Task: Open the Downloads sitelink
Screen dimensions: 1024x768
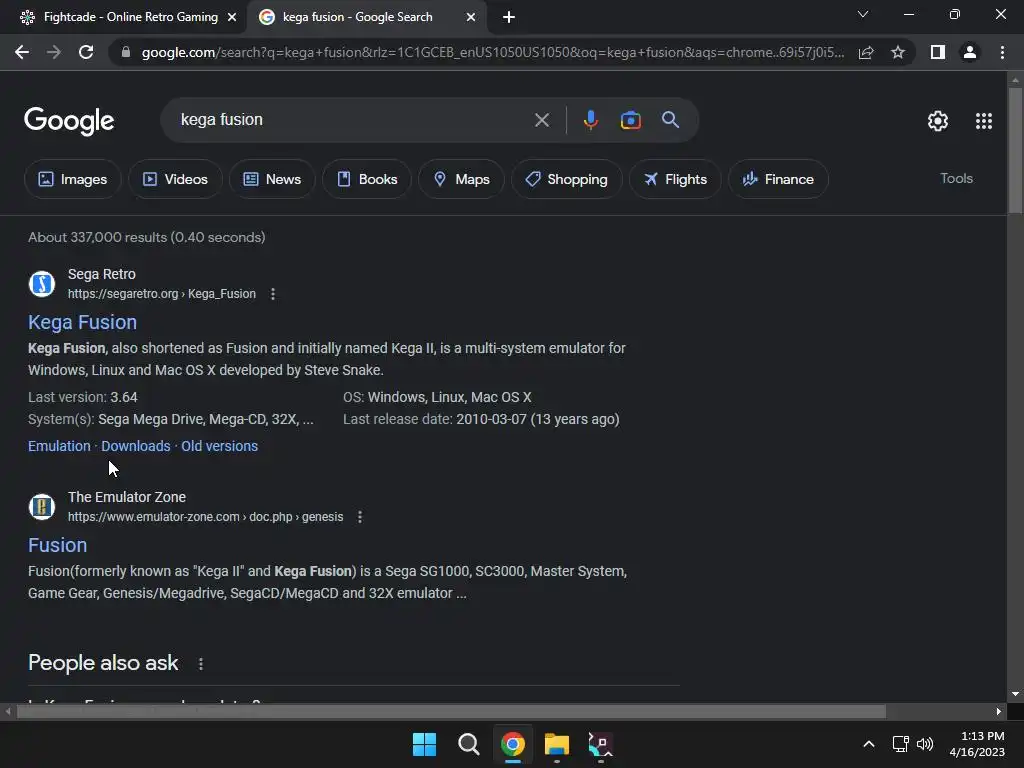Action: click(x=135, y=446)
